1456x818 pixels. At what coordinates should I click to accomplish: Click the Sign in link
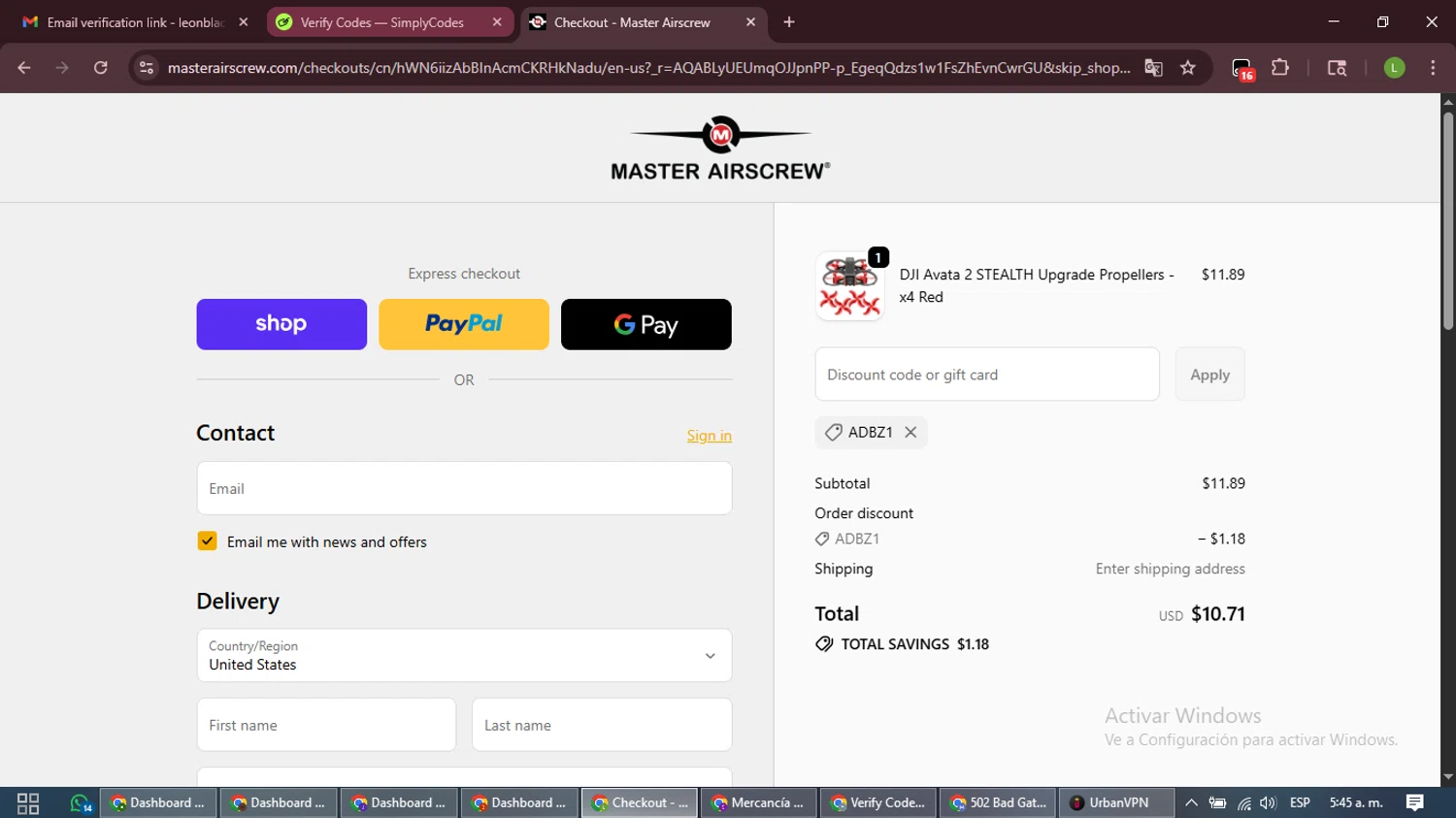[710, 436]
